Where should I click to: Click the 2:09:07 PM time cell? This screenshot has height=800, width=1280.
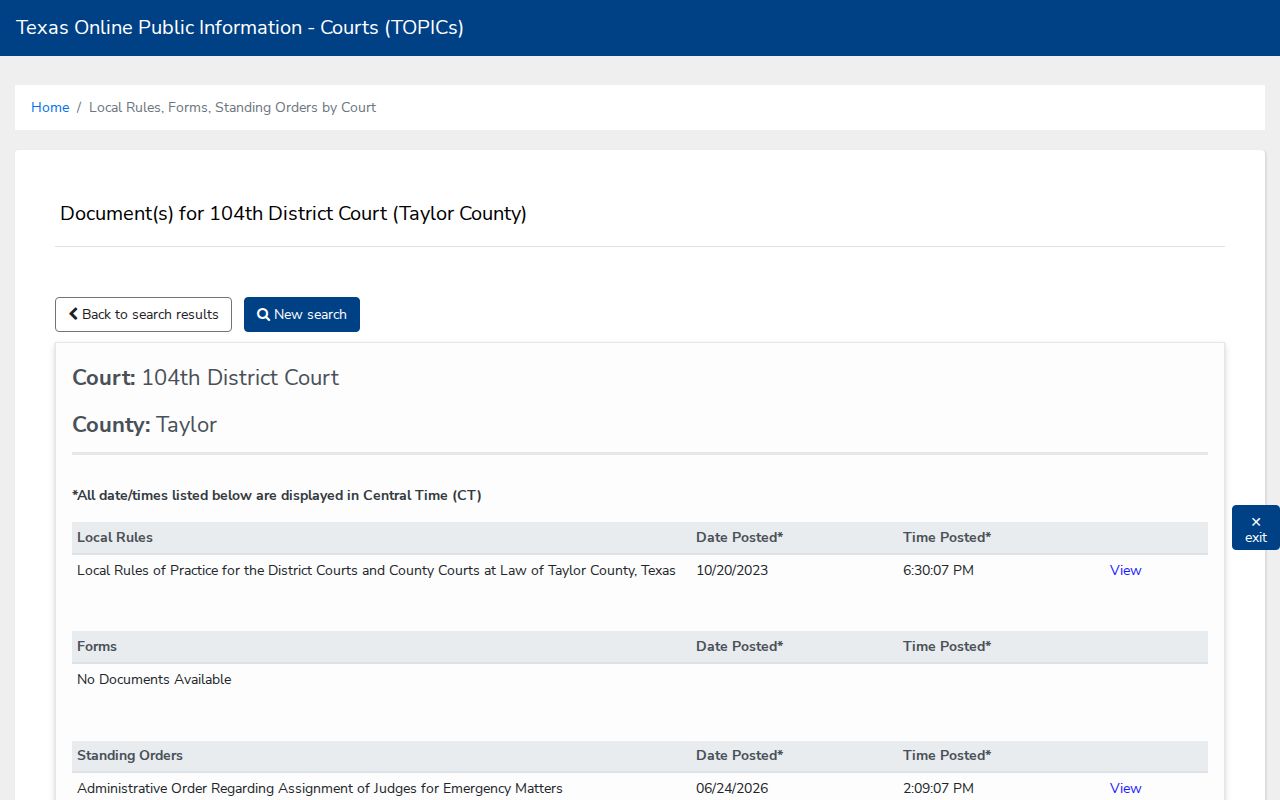pyautogui.click(x=938, y=788)
